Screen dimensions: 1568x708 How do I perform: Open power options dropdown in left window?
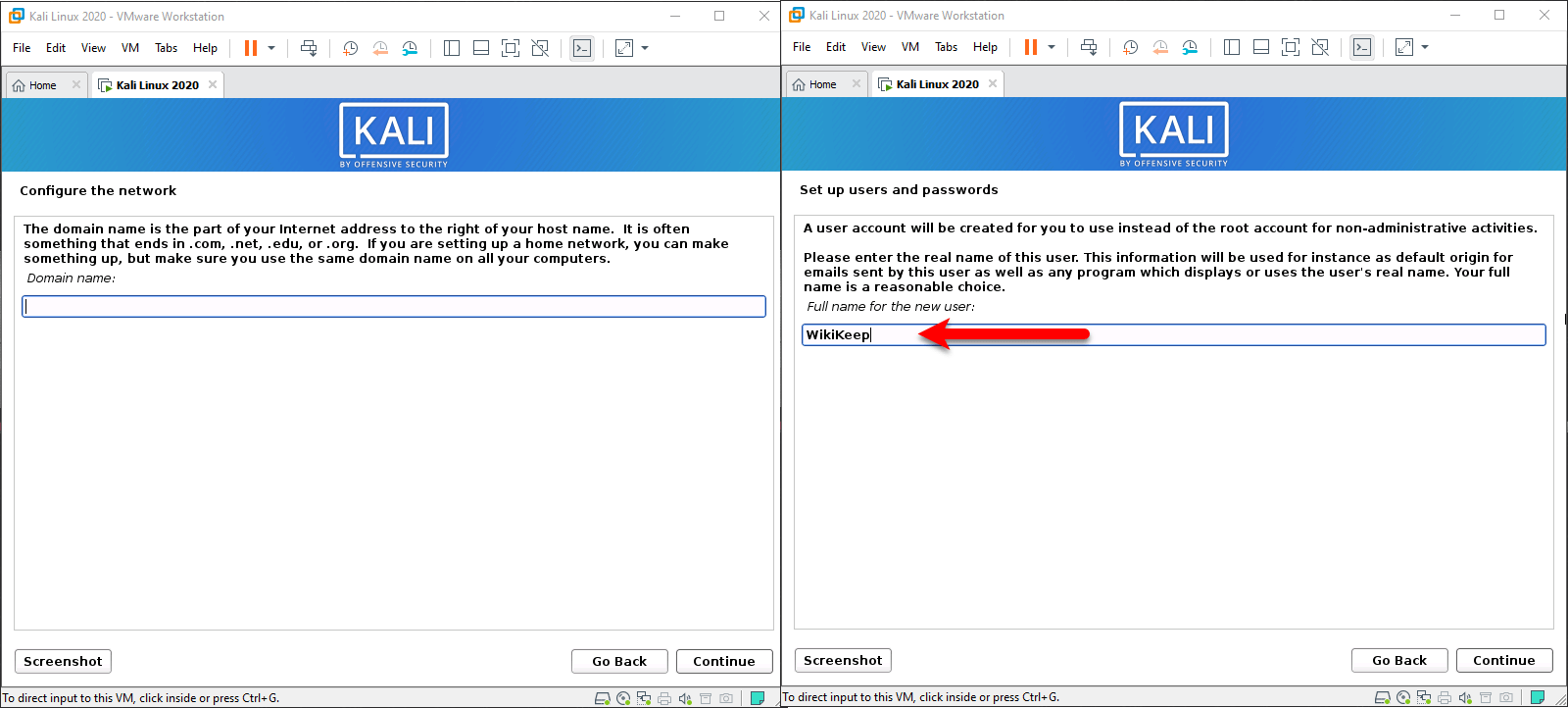tap(271, 48)
